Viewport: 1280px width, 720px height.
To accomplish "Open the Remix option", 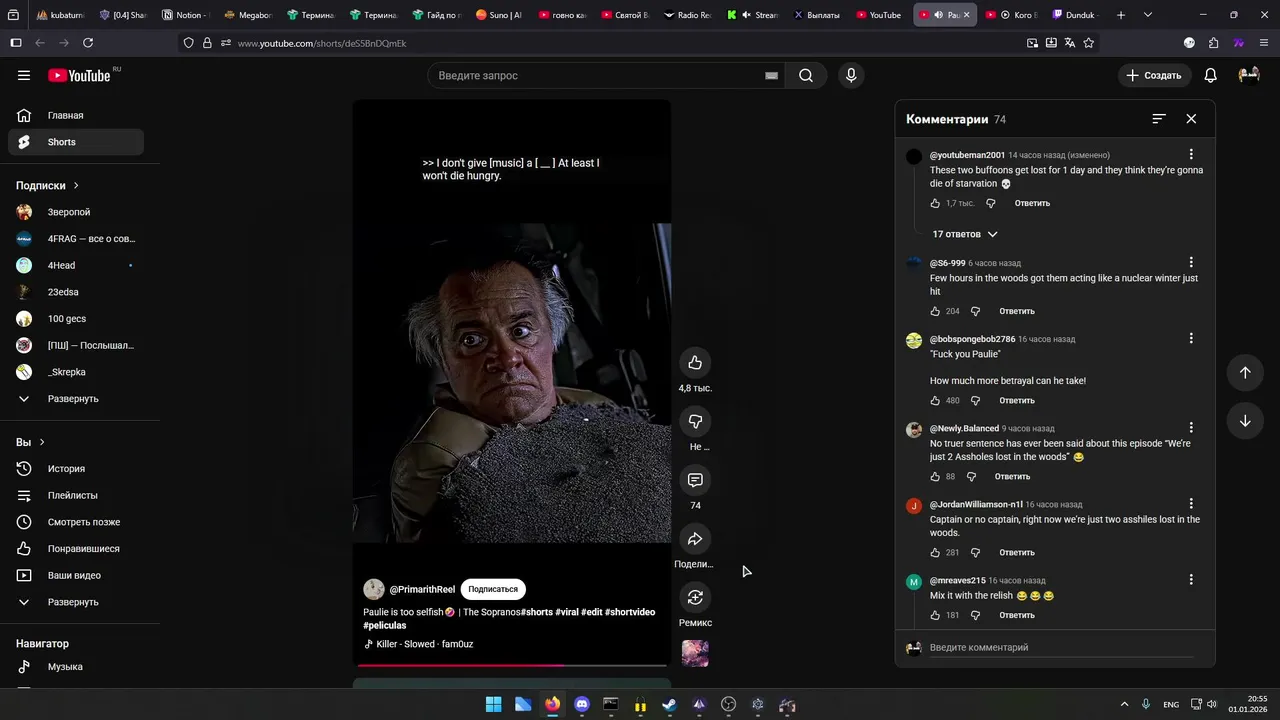I will click(695, 598).
